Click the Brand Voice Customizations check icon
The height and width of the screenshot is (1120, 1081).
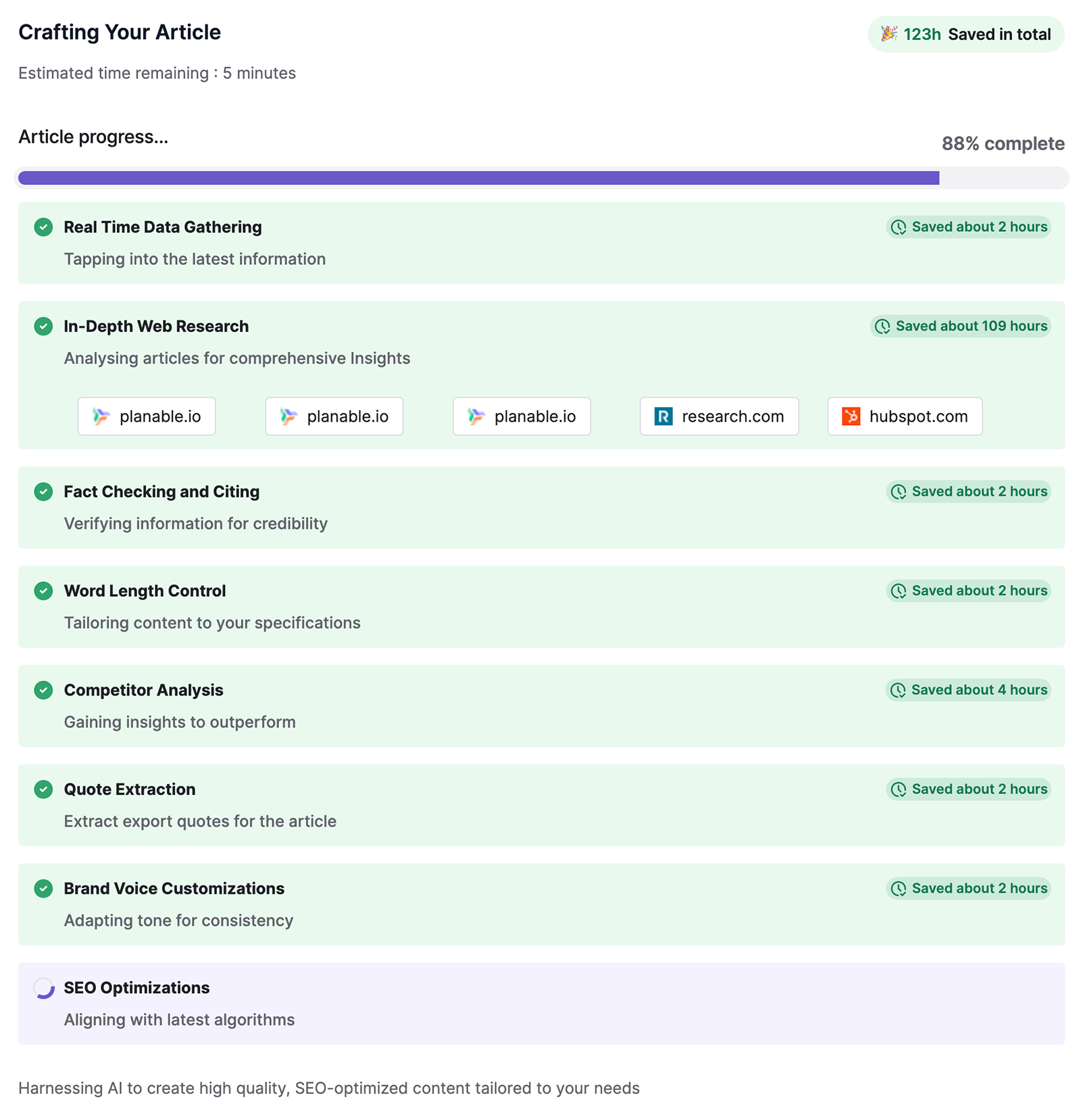[43, 888]
